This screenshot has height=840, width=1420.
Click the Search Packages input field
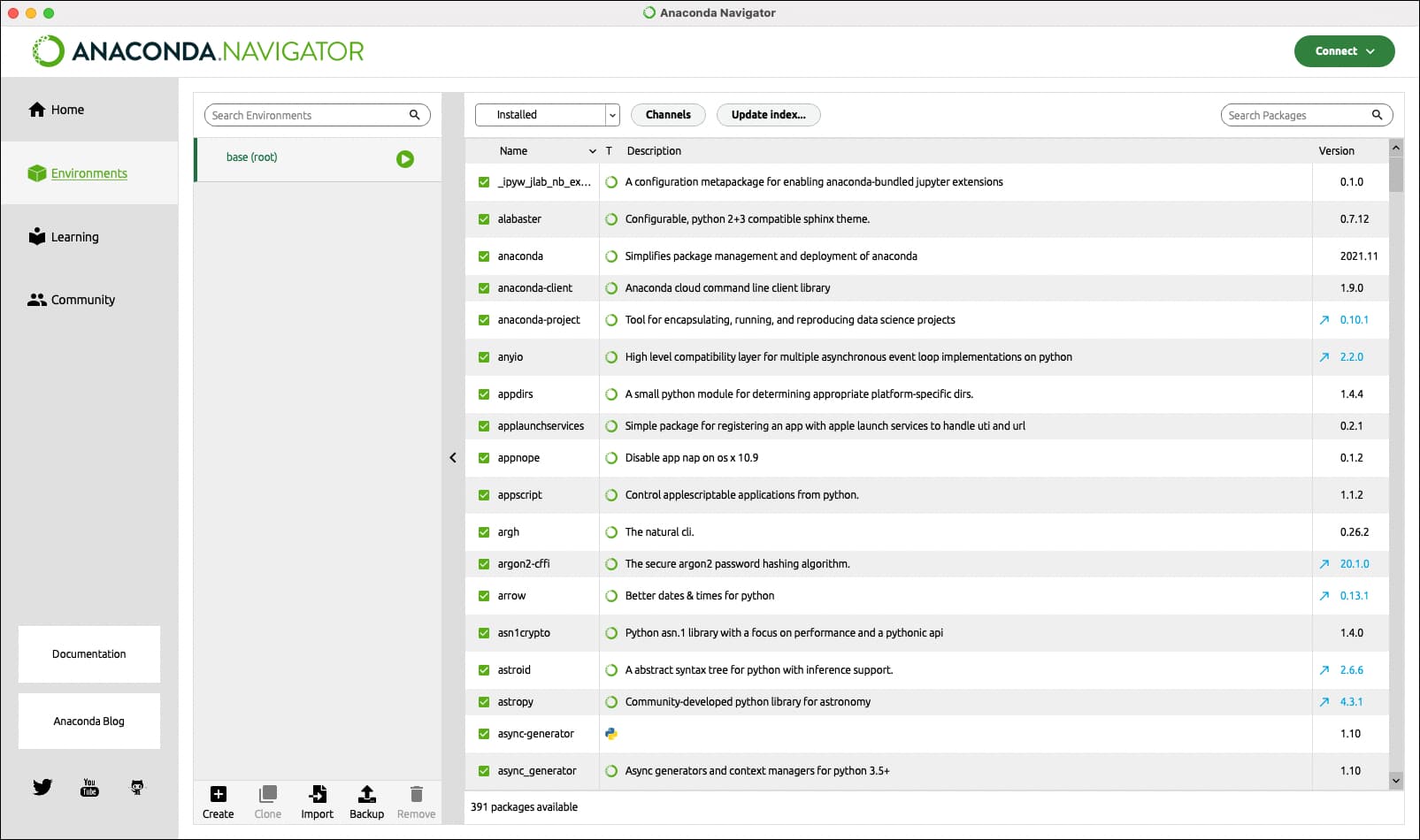pyautogui.click(x=1296, y=115)
